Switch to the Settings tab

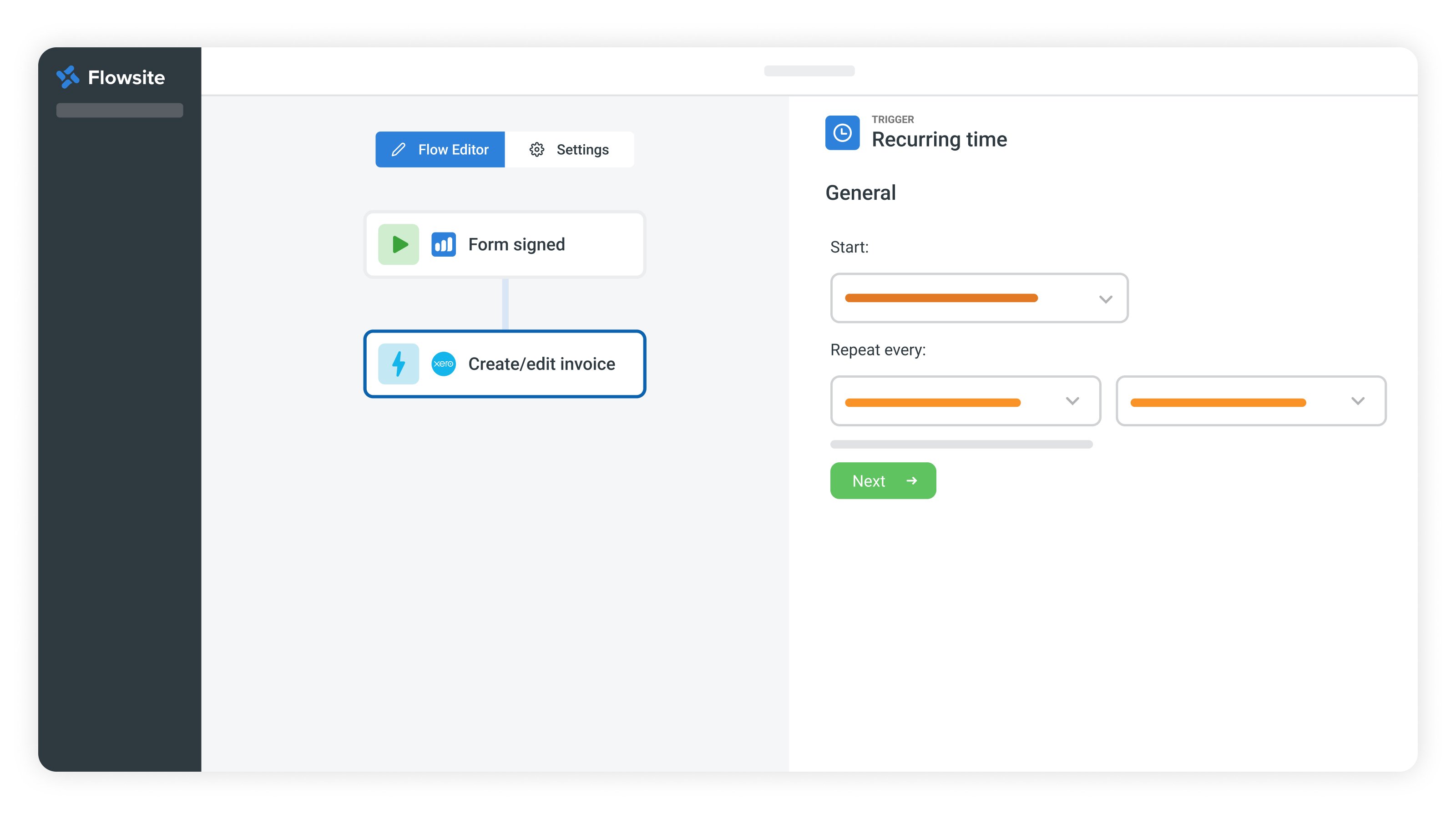pyautogui.click(x=569, y=150)
